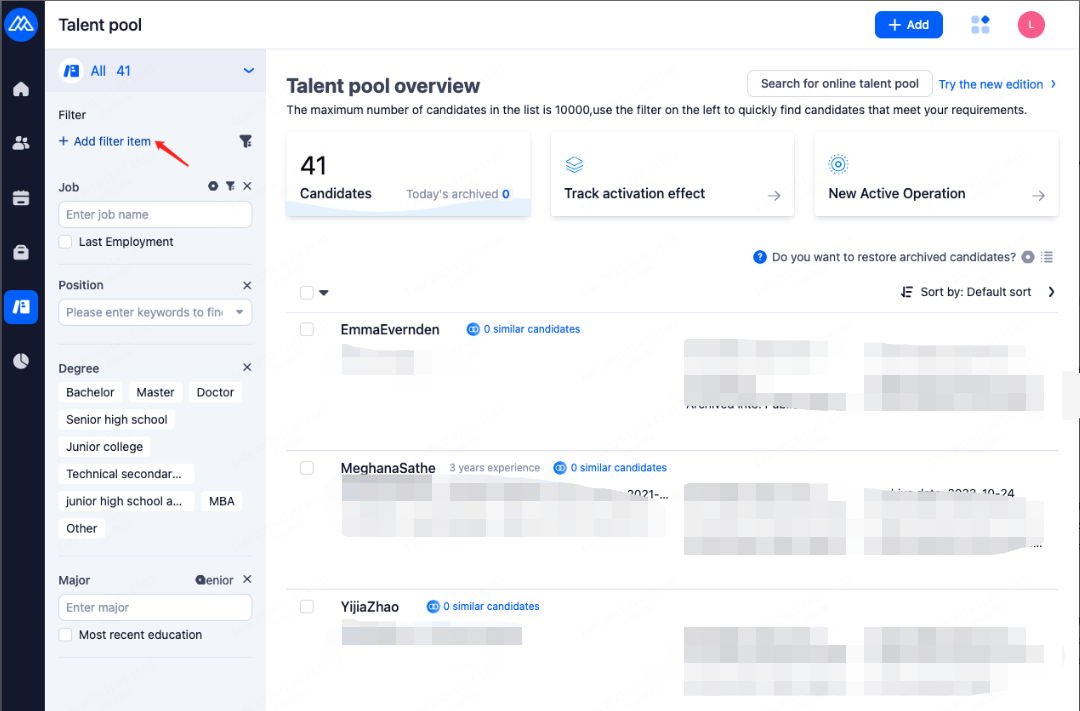
Task: Select the Bachelor degree filter tag
Action: (91, 393)
